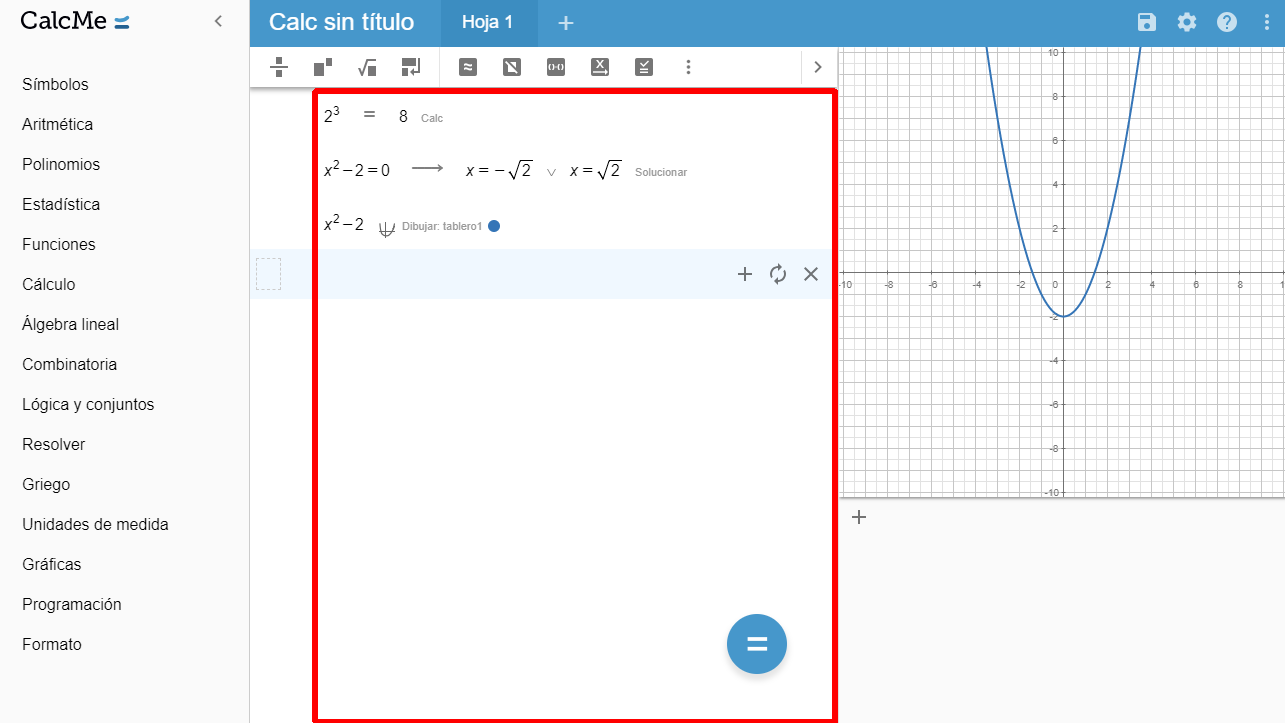Click the new-line return toolbar icon
Image resolution: width=1285 pixels, height=723 pixels.
[411, 67]
